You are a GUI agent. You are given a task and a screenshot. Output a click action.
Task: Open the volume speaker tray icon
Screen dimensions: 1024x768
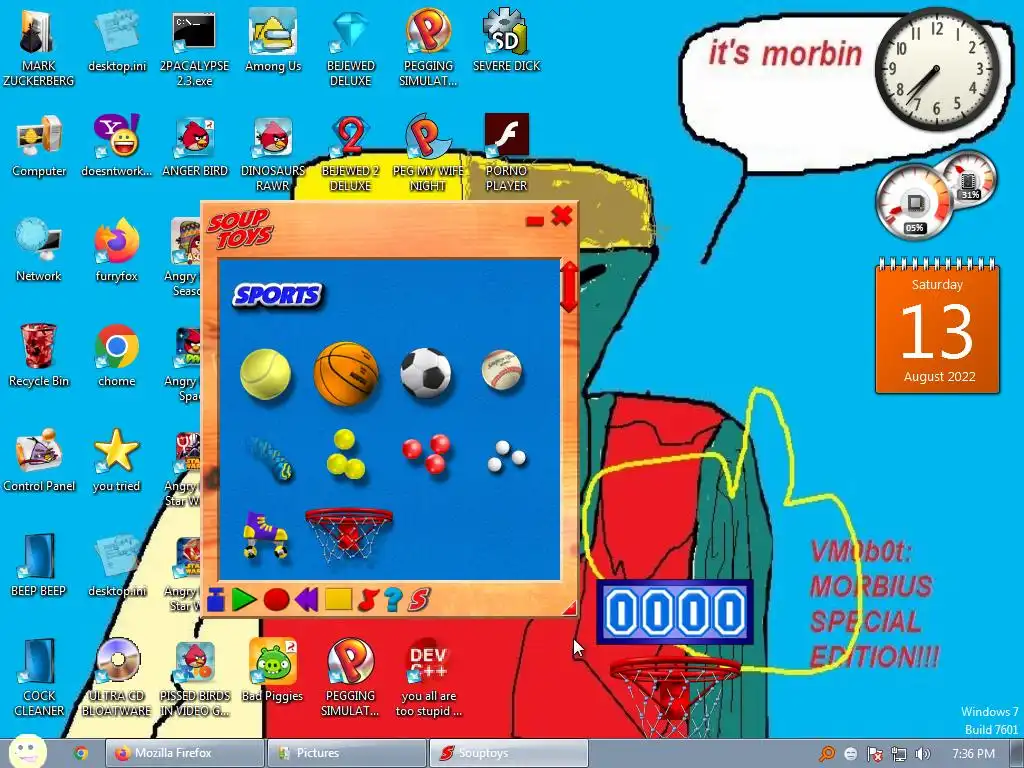923,754
